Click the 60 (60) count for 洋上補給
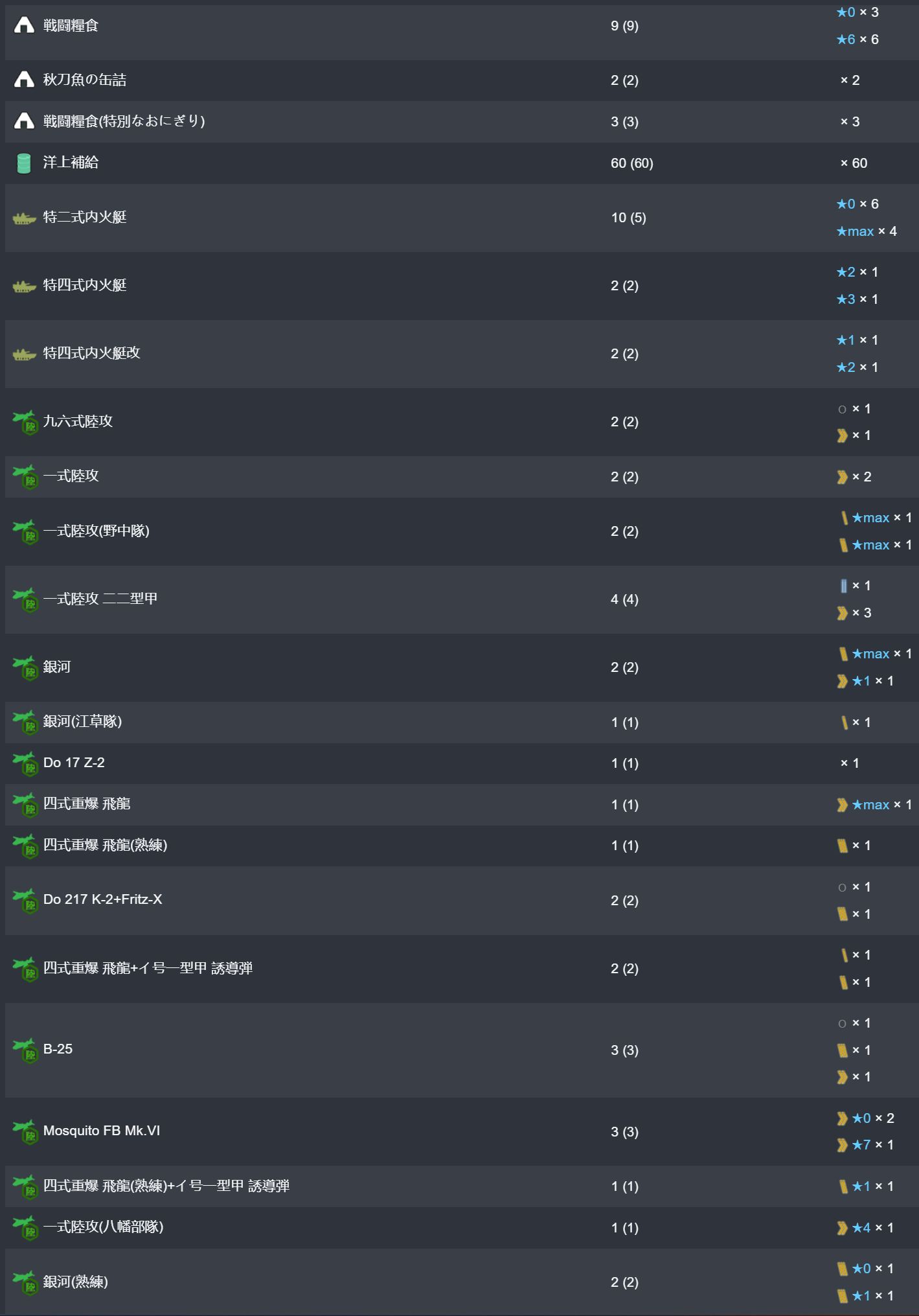The image size is (919, 1316). (x=631, y=163)
